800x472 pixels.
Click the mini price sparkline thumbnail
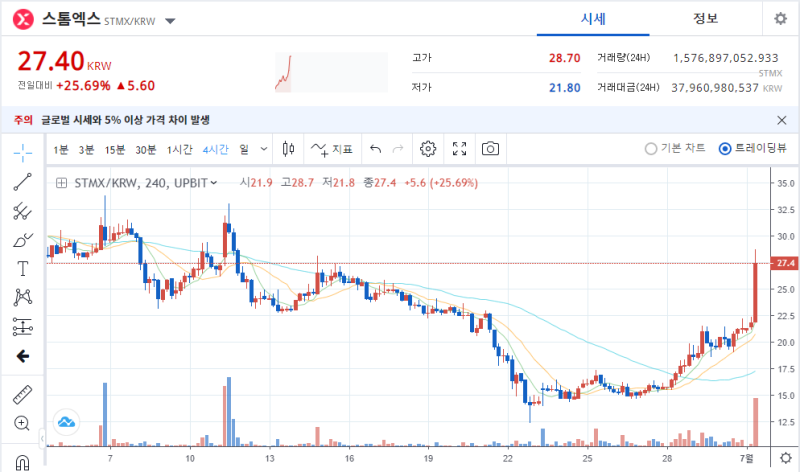331,72
